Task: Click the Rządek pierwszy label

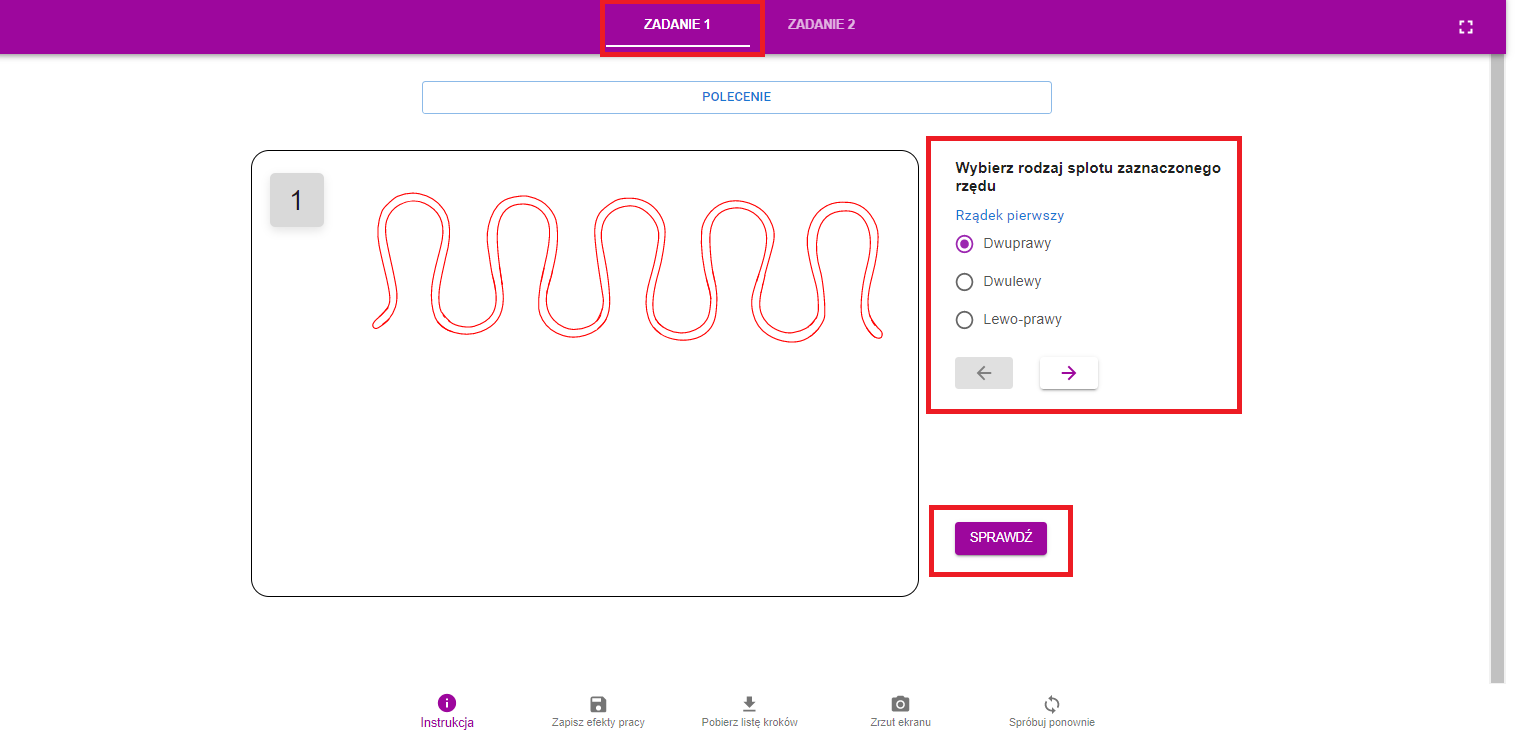Action: (1009, 215)
